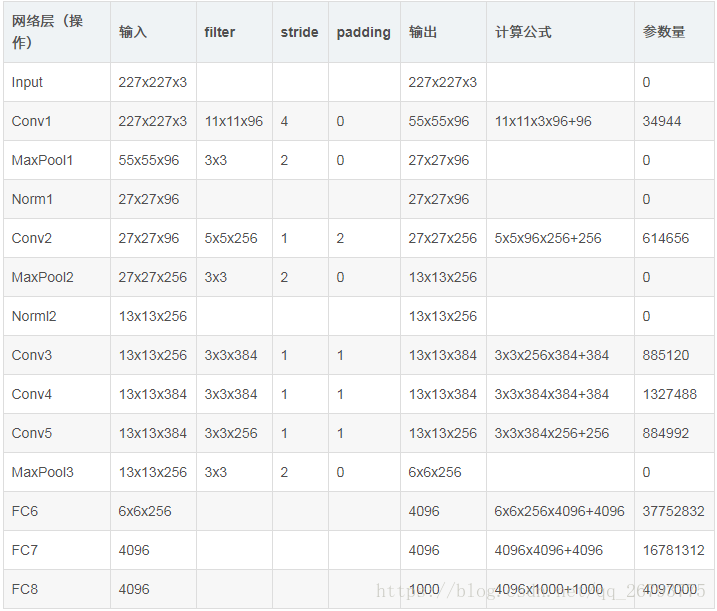Click the parameter count '4097000'
Screen dimensions: 717x611
(669, 589)
